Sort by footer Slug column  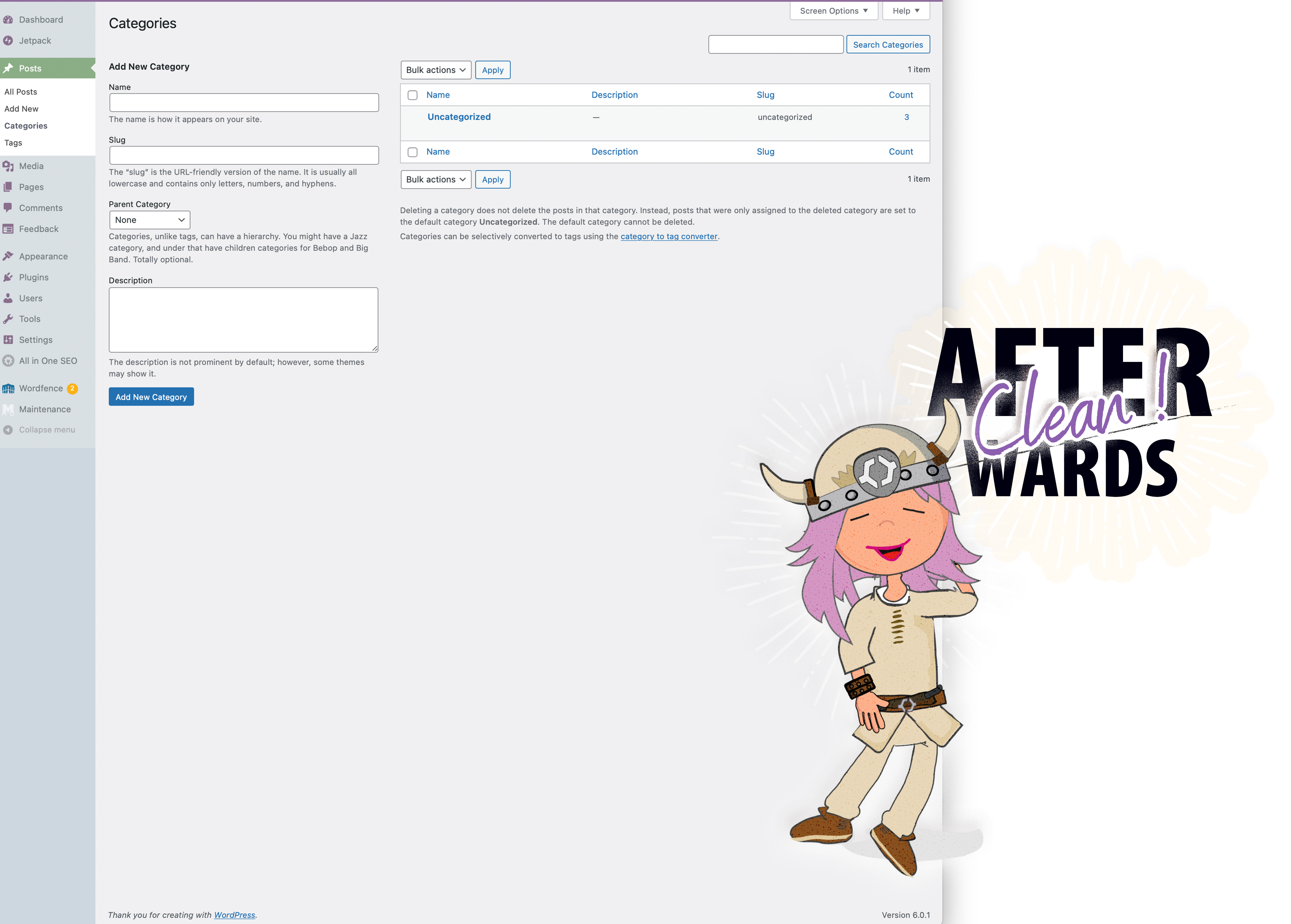[765, 151]
